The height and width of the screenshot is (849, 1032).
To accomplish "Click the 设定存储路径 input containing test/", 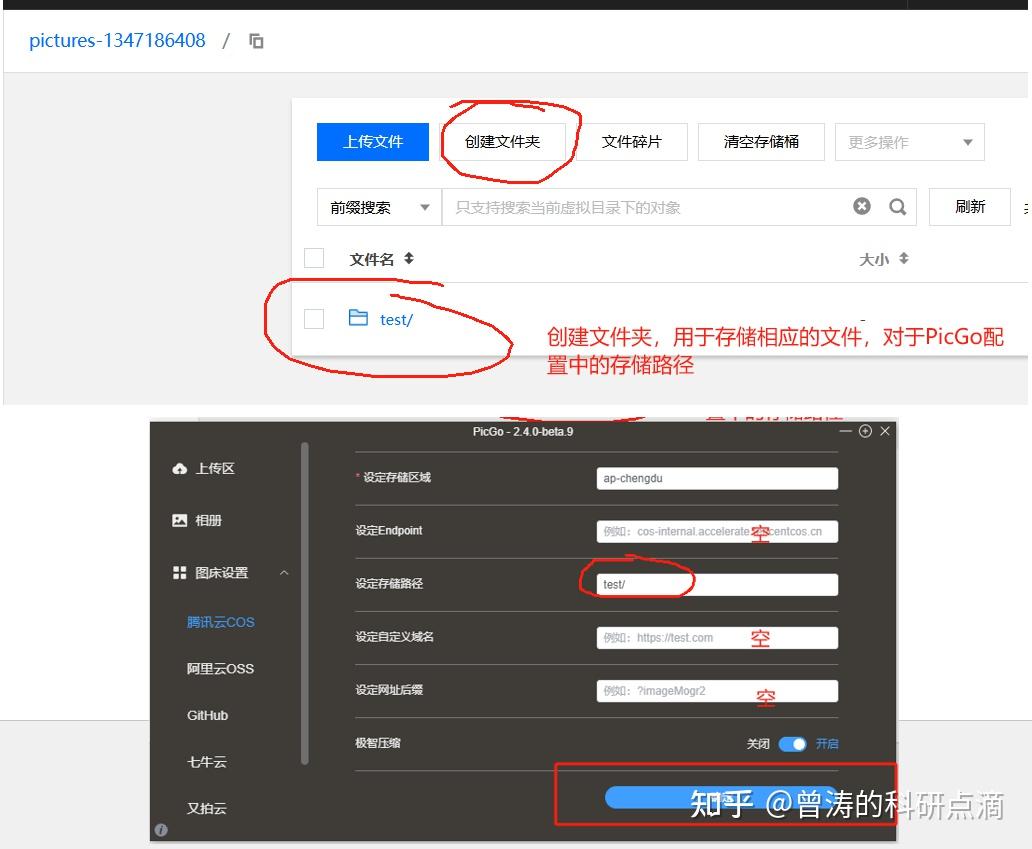I will (717, 584).
